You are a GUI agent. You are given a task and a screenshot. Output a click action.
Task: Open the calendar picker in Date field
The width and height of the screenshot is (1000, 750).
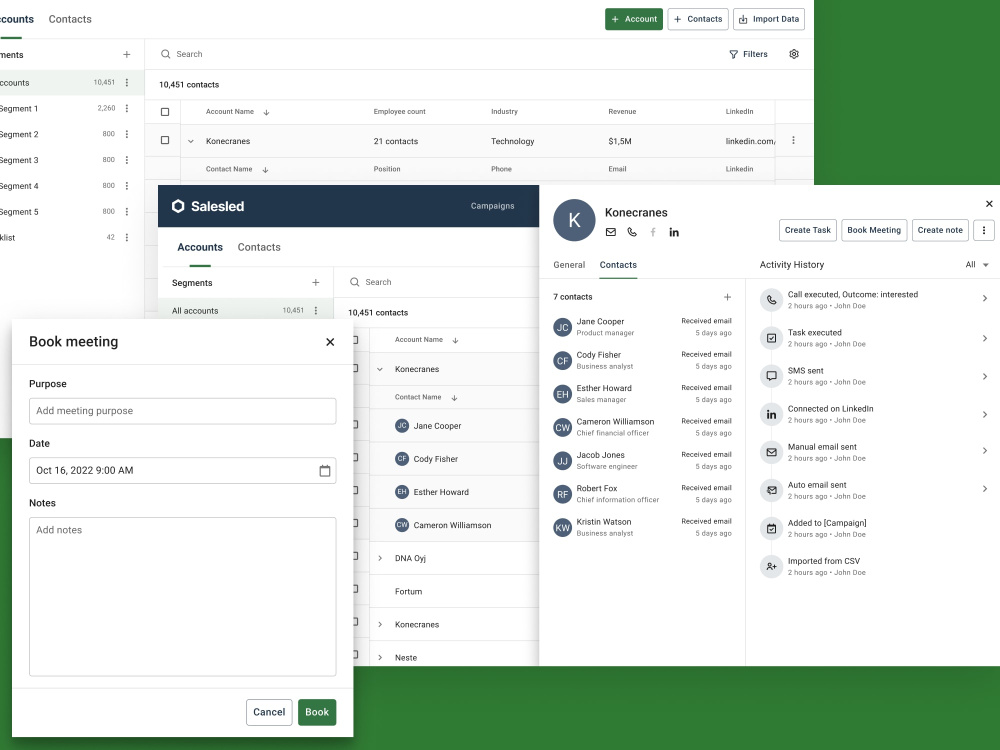[325, 471]
